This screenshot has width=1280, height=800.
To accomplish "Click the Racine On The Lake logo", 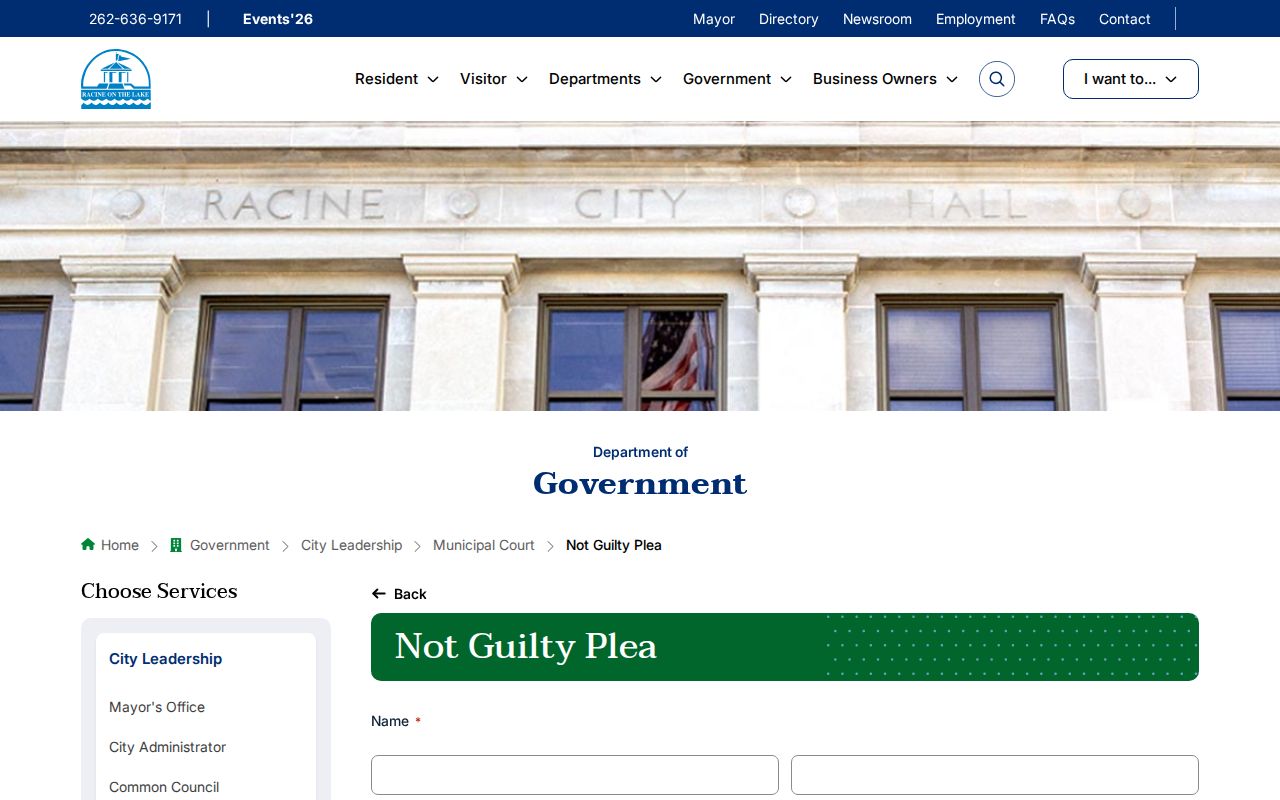I will [x=116, y=79].
